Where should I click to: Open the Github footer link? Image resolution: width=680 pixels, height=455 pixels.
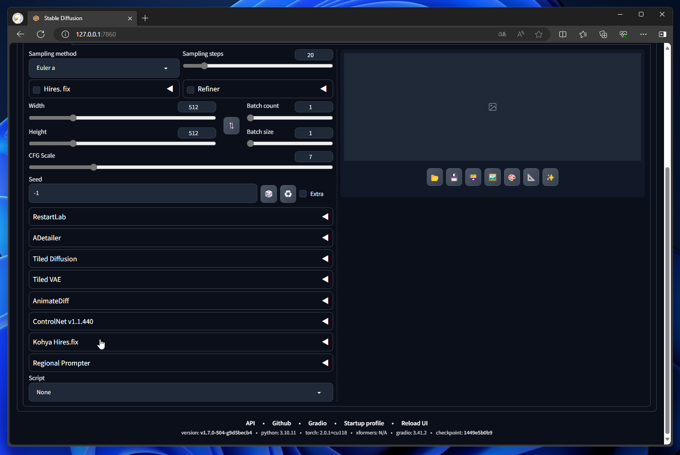click(281, 423)
